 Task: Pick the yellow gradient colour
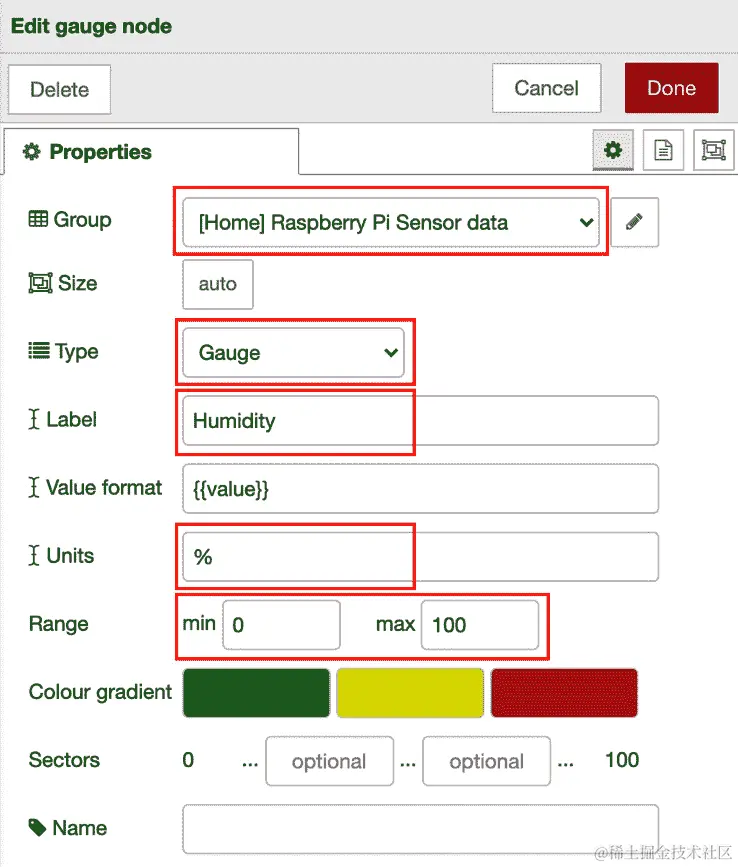point(410,693)
